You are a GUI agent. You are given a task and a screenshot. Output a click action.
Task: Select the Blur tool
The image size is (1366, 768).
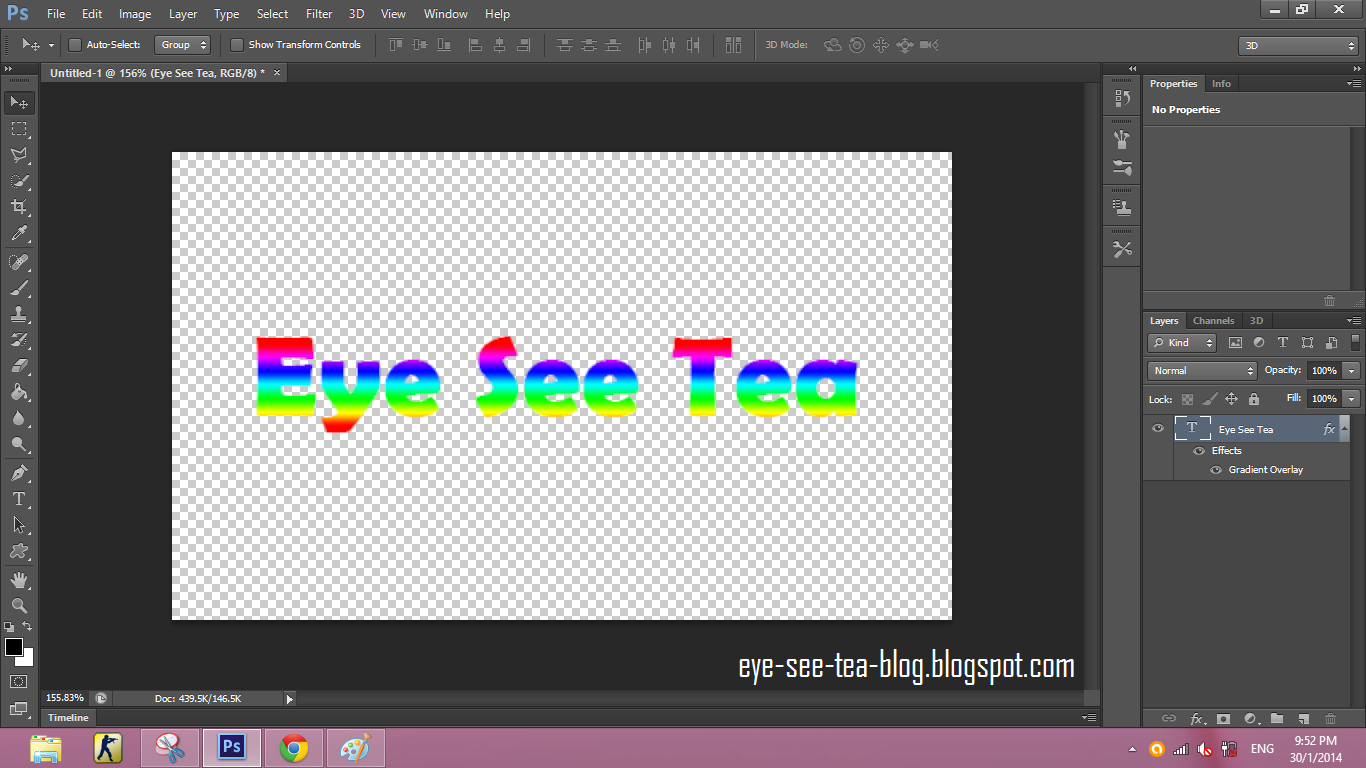click(x=19, y=418)
